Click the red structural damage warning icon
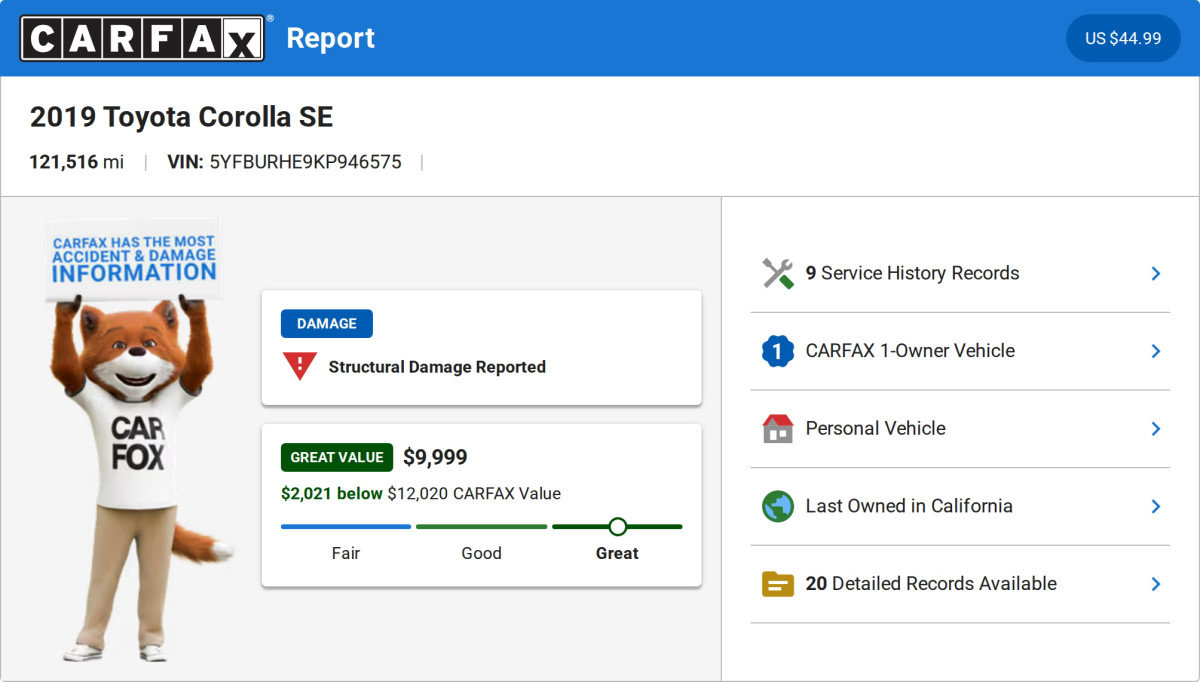 [x=299, y=367]
